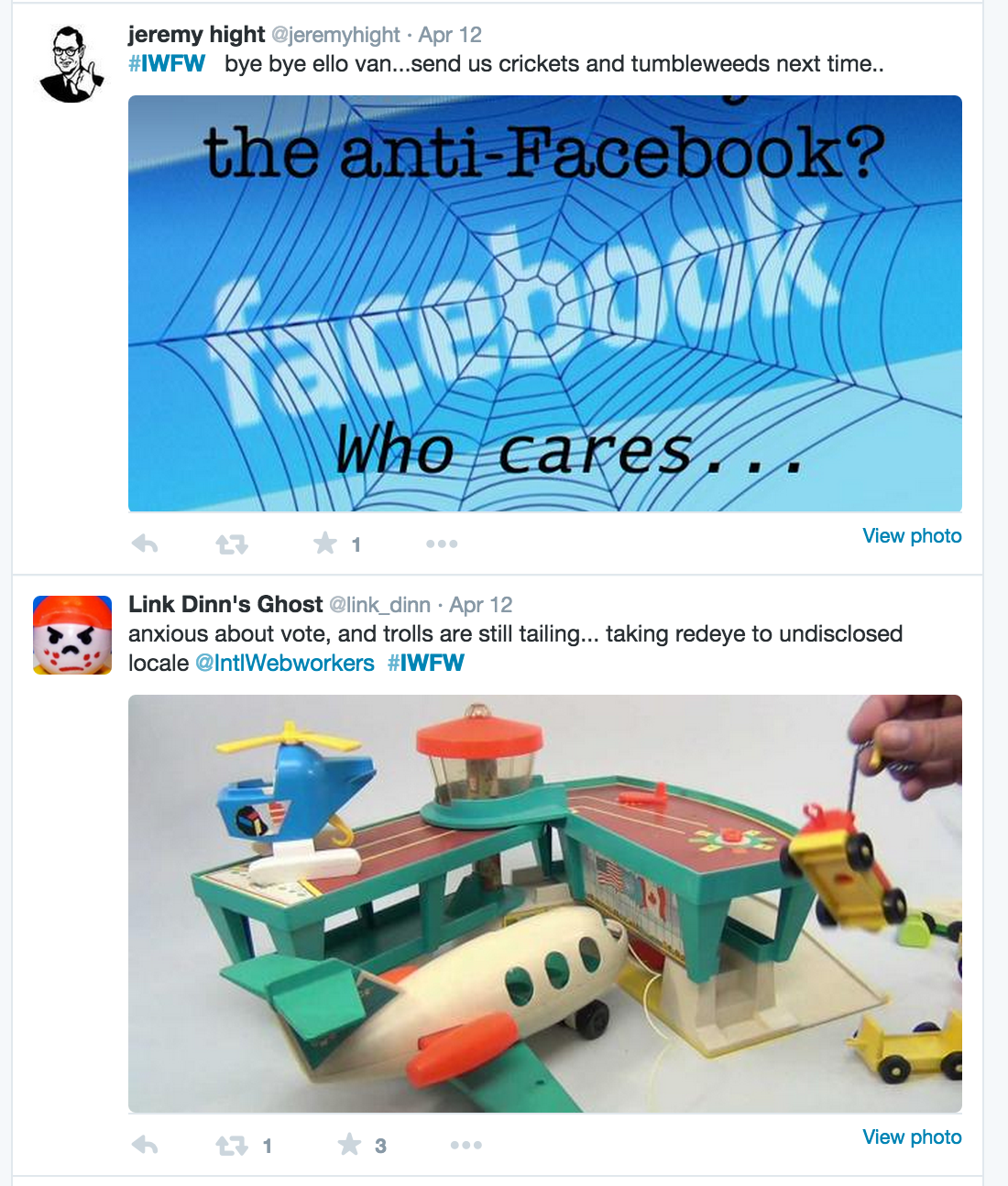Screen dimensions: 1008x1186
Task: Click the jeremy hight display name
Action: (196, 35)
